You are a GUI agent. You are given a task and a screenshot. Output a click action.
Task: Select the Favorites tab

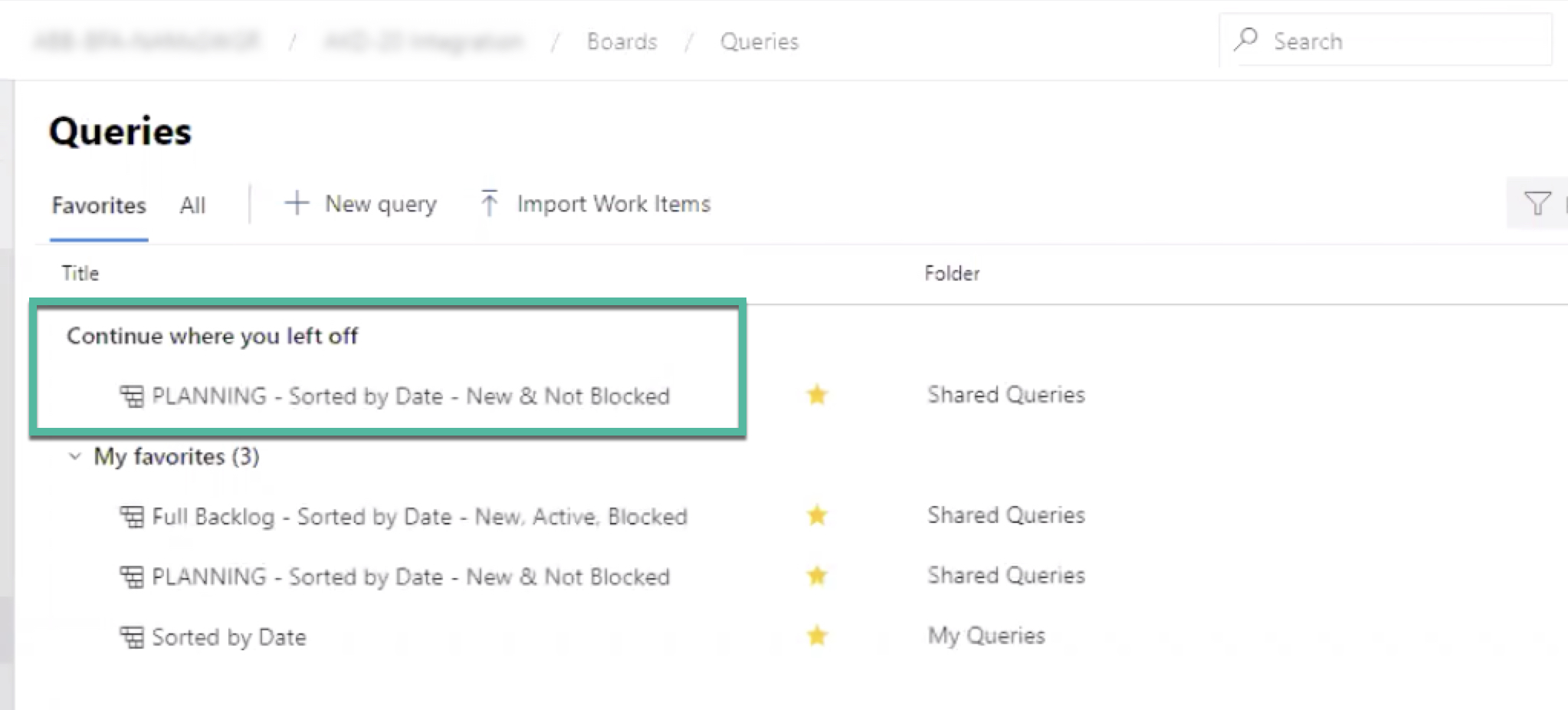(99, 205)
